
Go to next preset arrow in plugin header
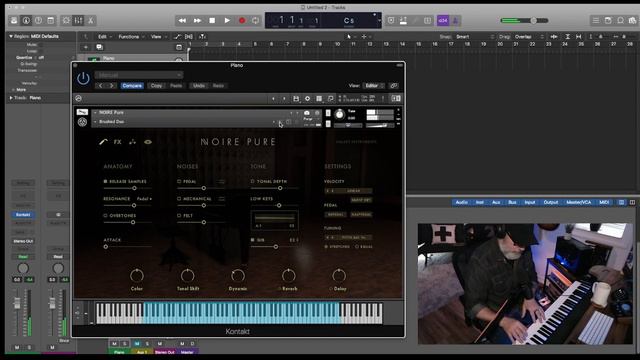(x=111, y=86)
